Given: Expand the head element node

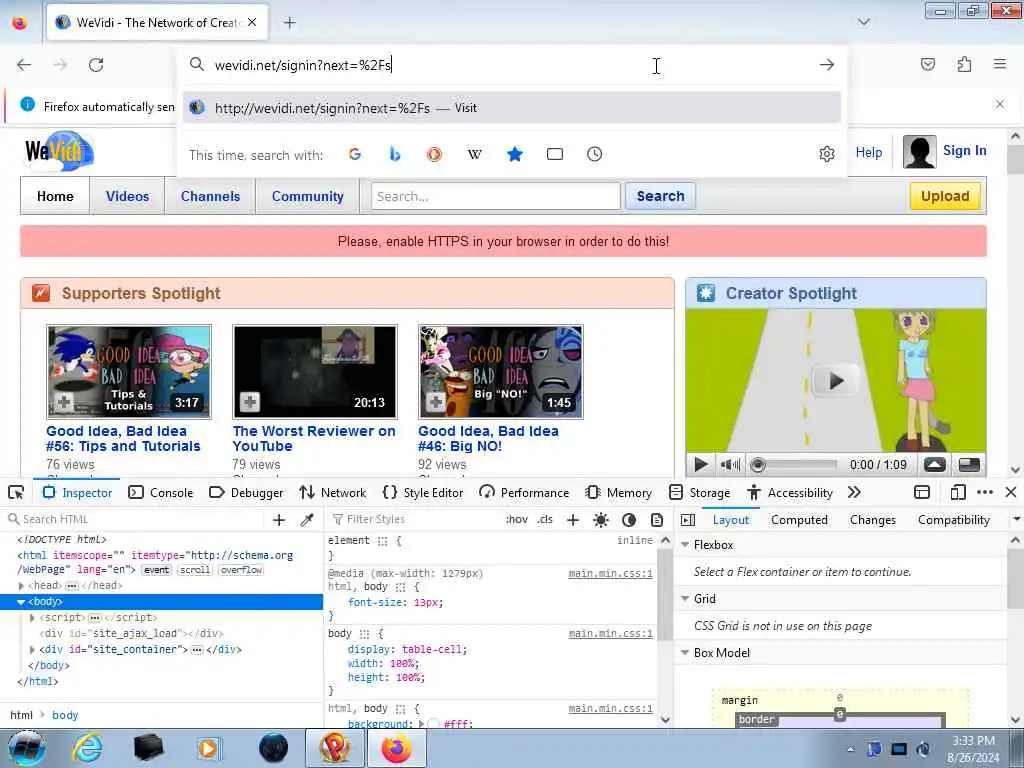Looking at the screenshot, I should click(x=21, y=586).
